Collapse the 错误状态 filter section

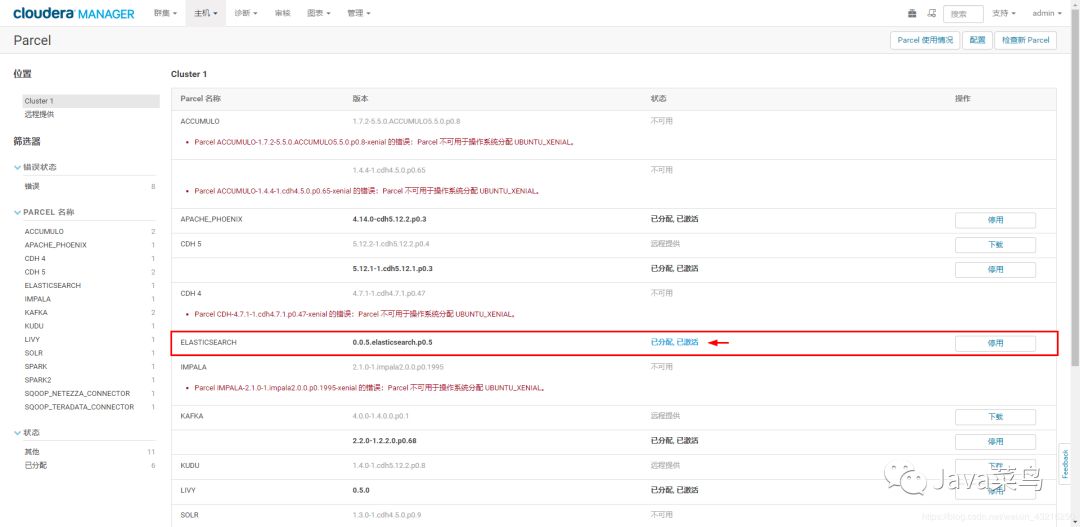[x=35, y=167]
